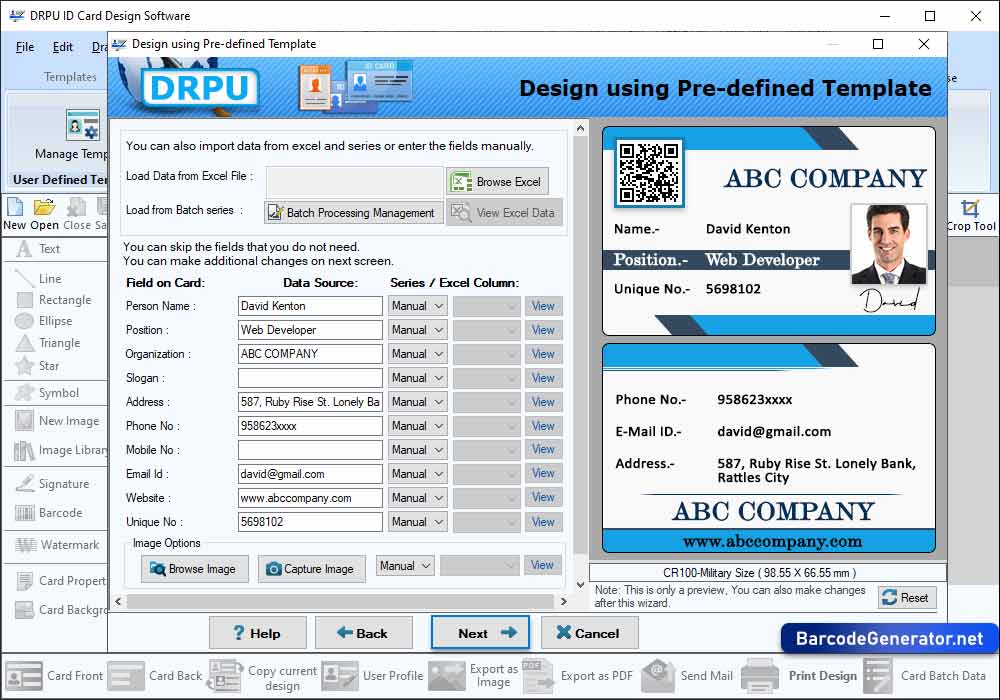Screen dimensions: 1000x700
Task: Click into the Mobile No field
Action: 310,450
